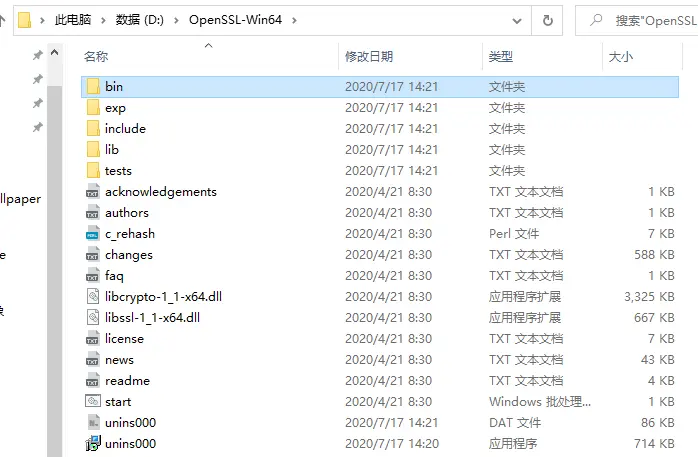Click the navigation pane scroll up arrow

point(55,53)
